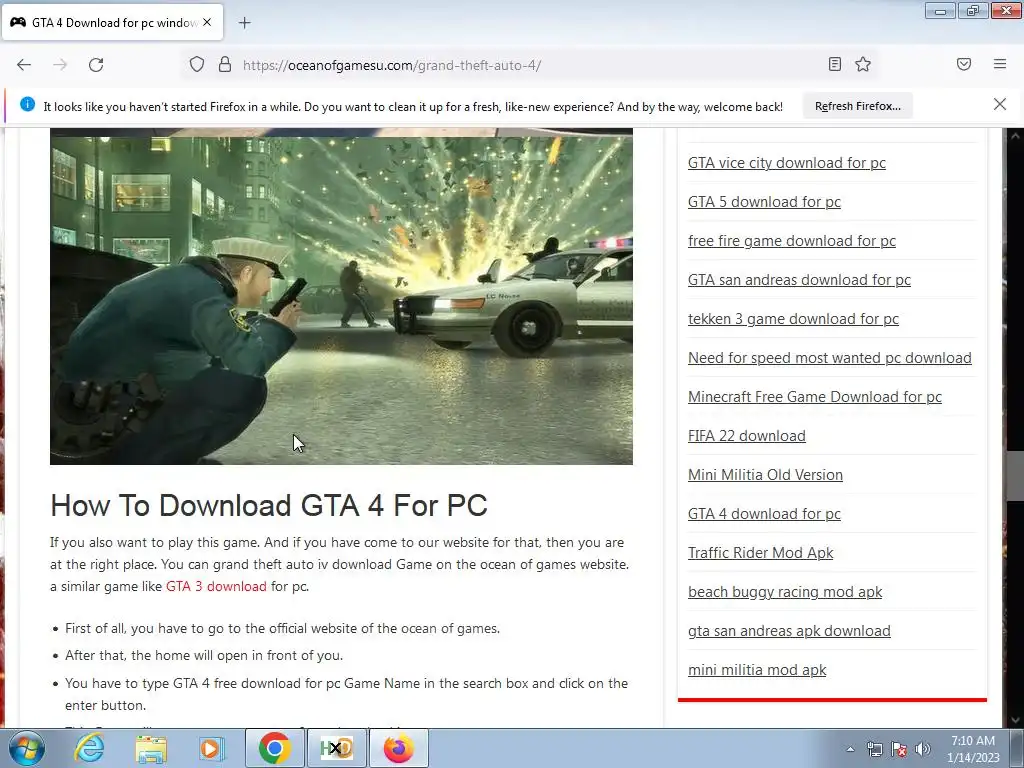Image resolution: width=1024 pixels, height=768 pixels.
Task: Open GTA 4 download for pc link
Action: click(x=764, y=514)
